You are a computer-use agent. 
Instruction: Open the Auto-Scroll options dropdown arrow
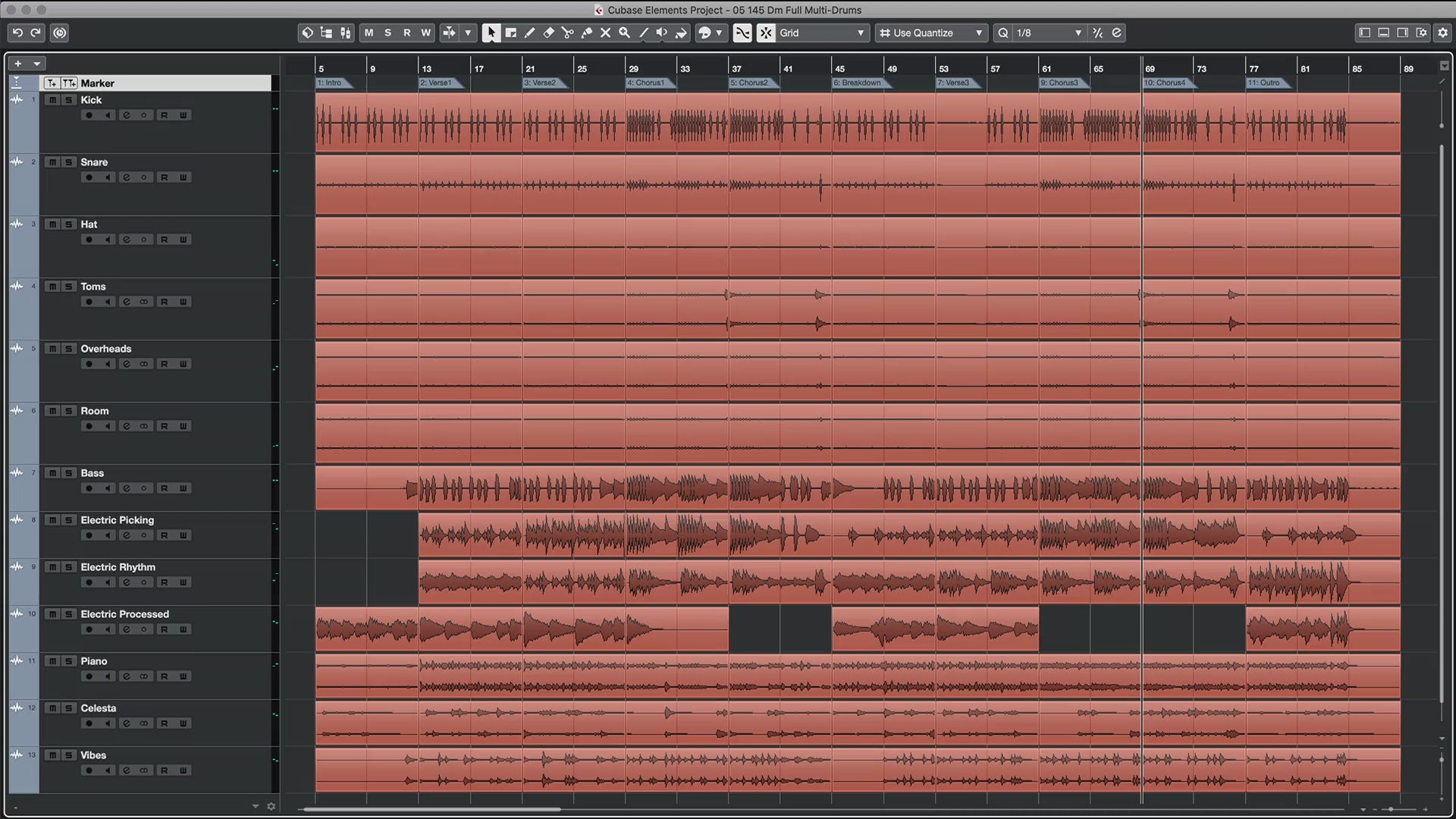tap(468, 33)
